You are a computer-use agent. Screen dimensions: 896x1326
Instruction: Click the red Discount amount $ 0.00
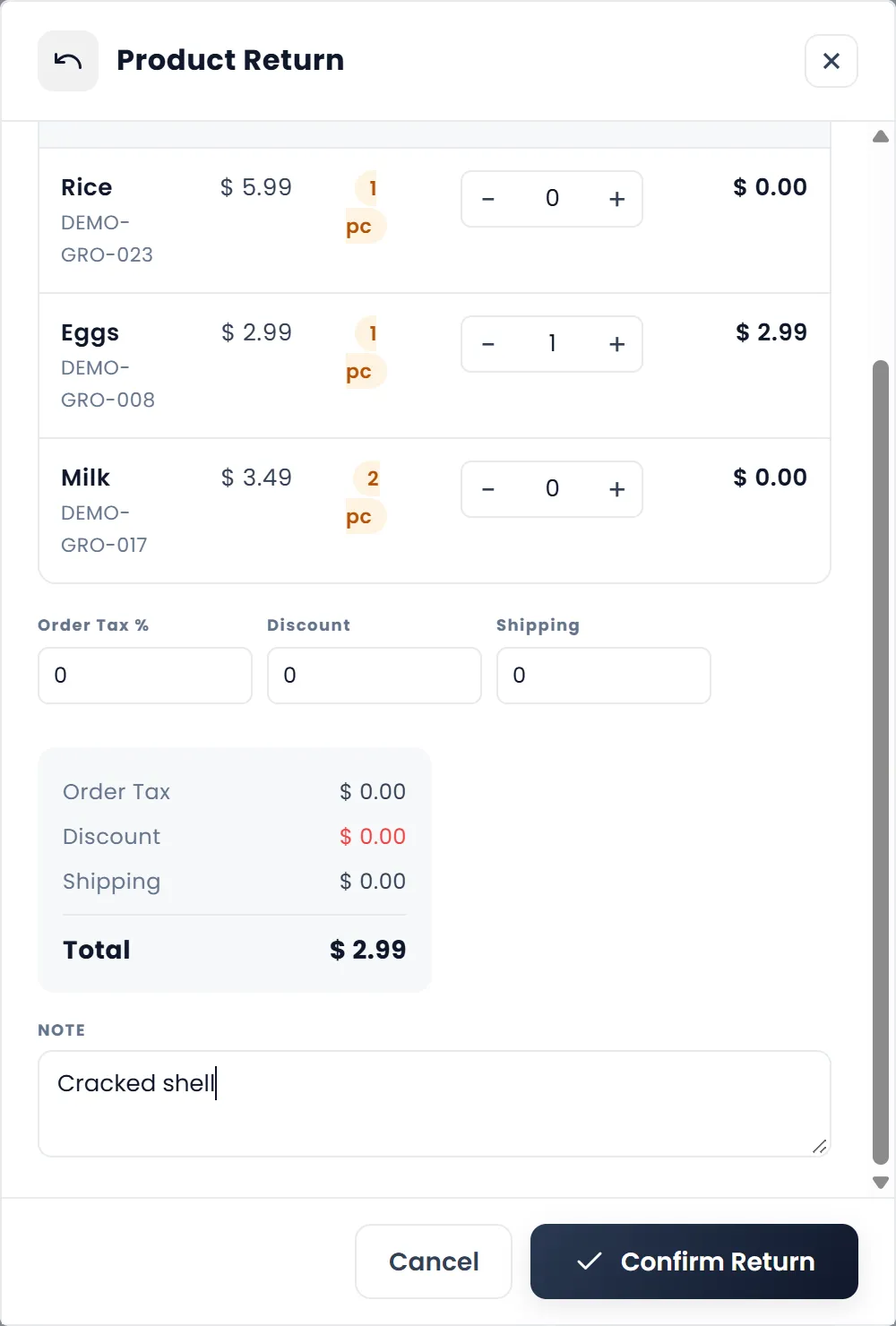[373, 837]
